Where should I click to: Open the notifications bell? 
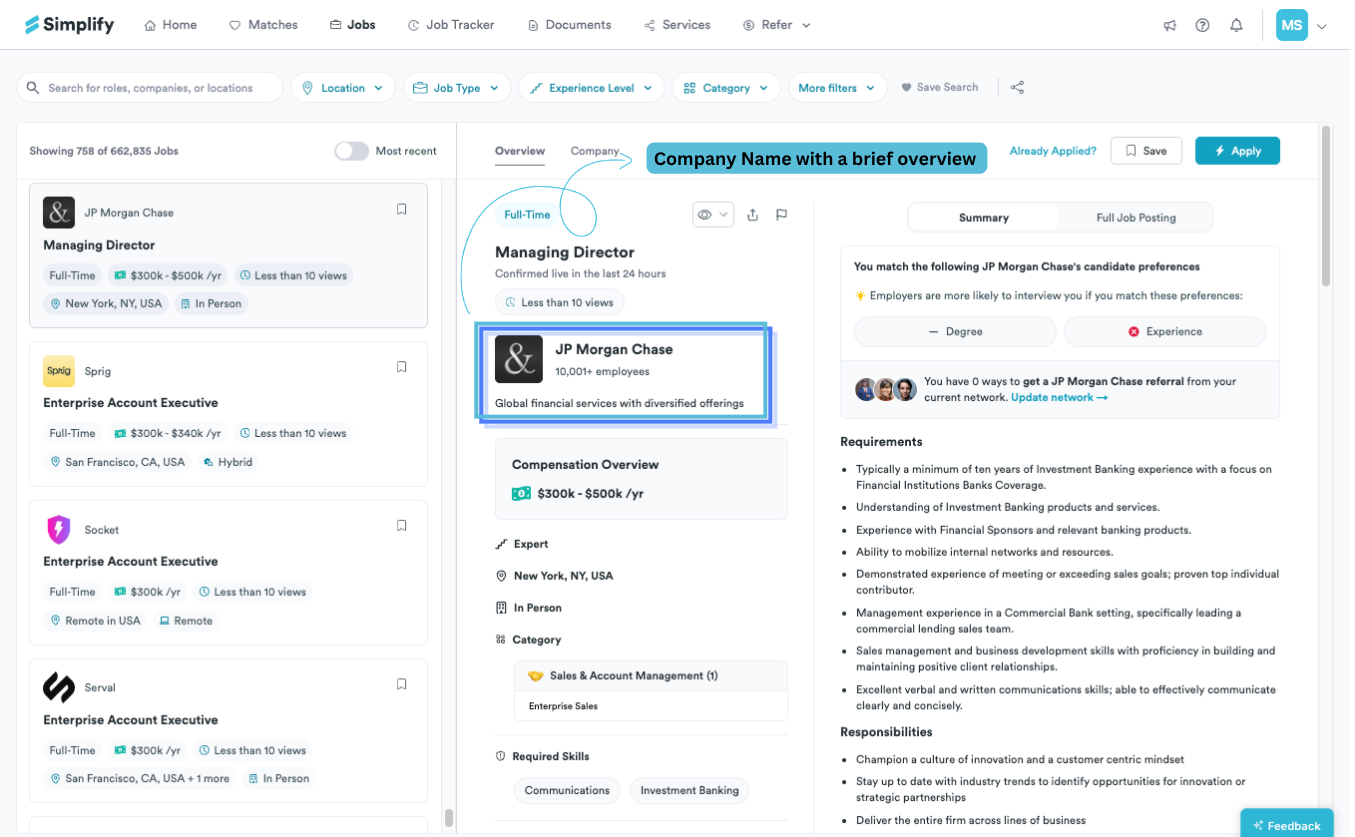1237,25
